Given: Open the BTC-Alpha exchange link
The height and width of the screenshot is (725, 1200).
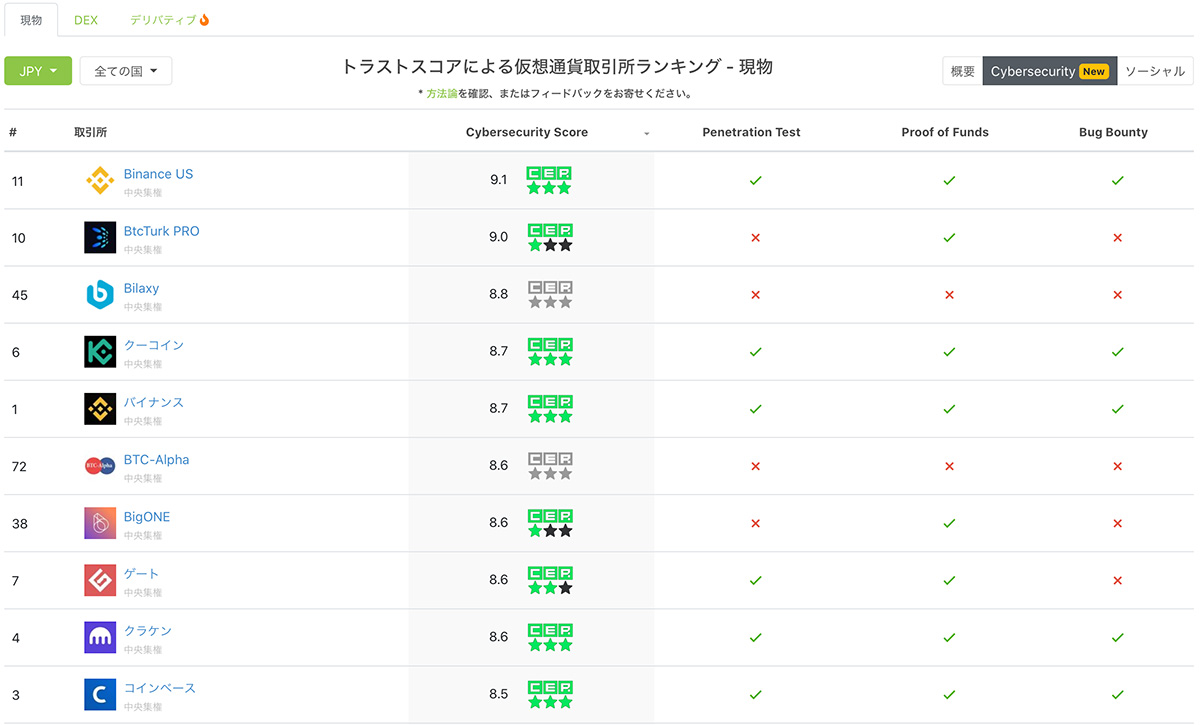Looking at the screenshot, I should click(x=156, y=460).
